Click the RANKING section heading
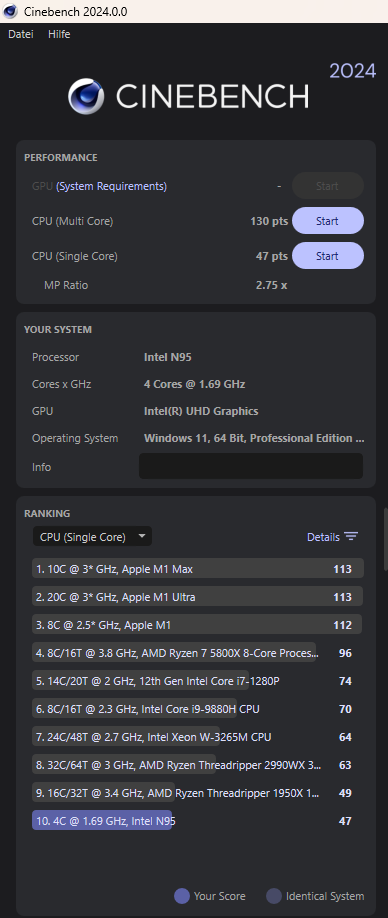Image resolution: width=388 pixels, height=918 pixels. tap(47, 513)
